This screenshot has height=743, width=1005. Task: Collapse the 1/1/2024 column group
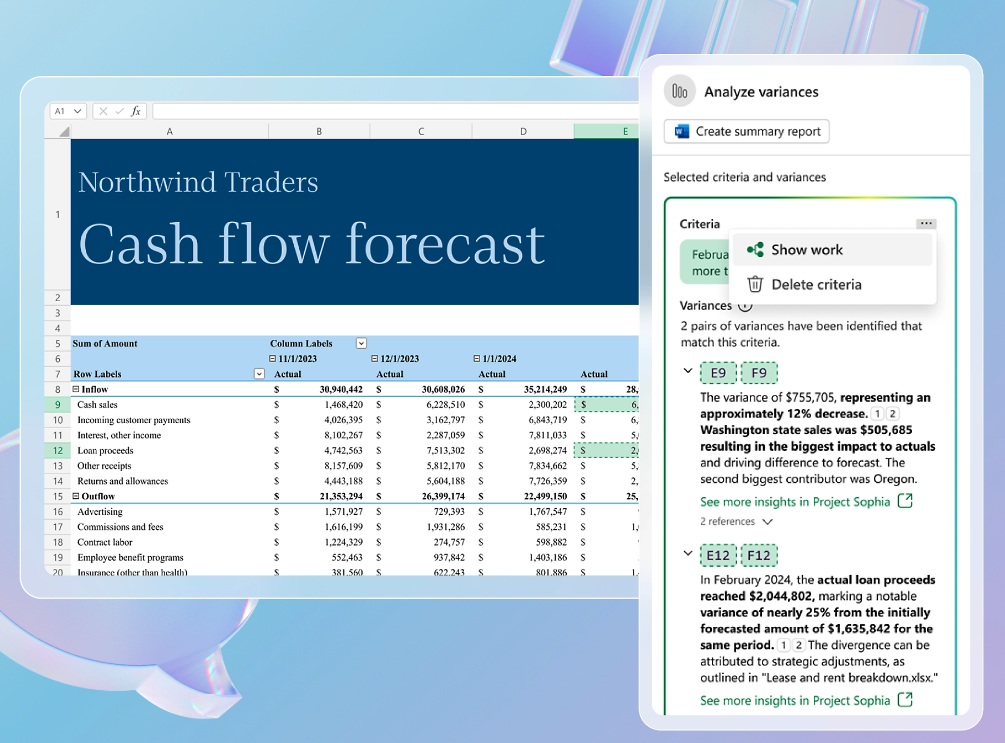(477, 359)
